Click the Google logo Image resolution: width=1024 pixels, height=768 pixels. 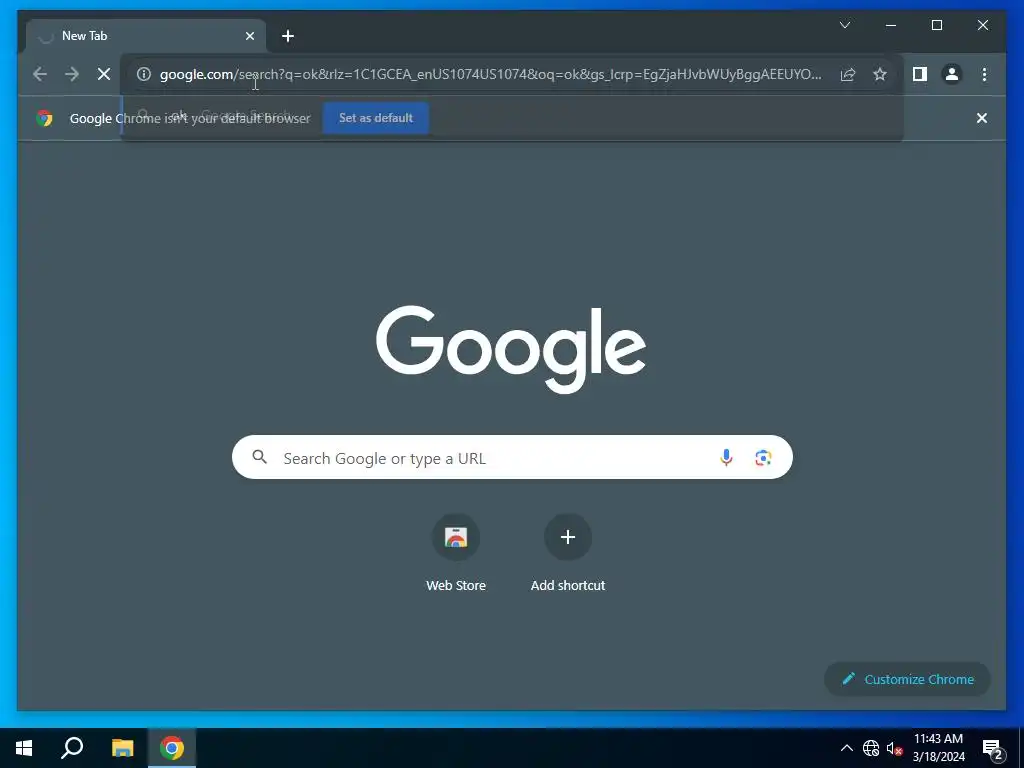(x=511, y=350)
